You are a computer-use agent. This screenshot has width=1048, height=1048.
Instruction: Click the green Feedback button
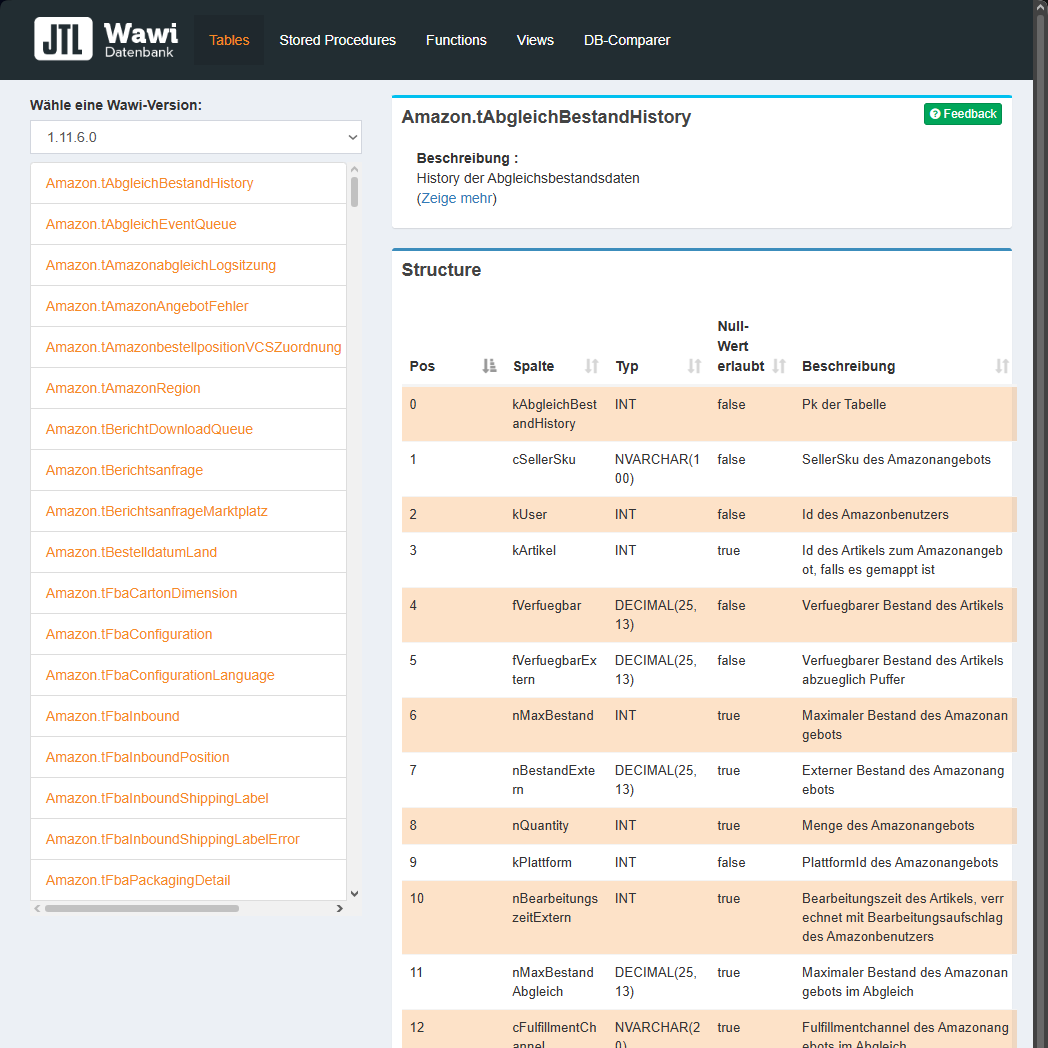[x=962, y=114]
